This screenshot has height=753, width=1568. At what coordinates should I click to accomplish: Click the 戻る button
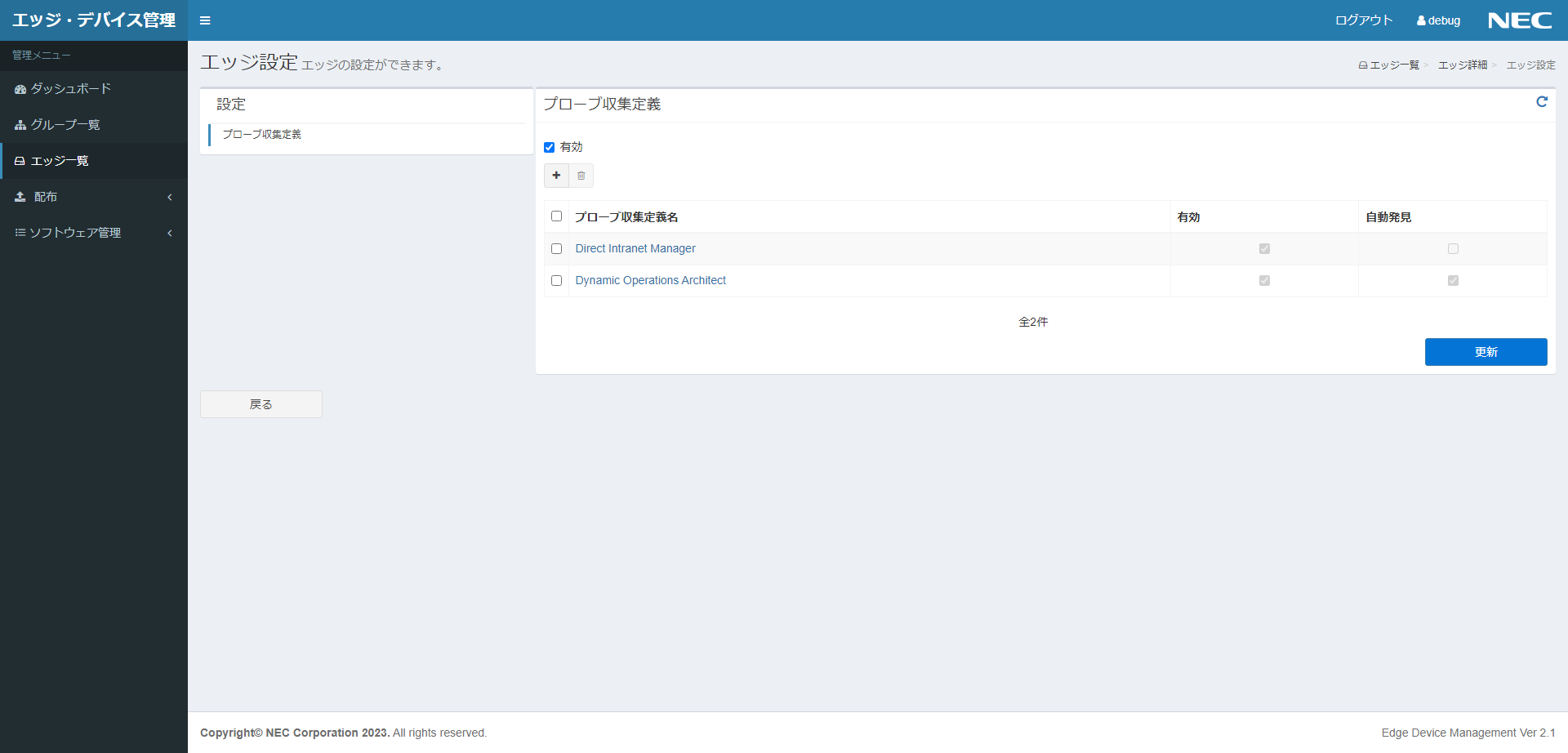[261, 404]
